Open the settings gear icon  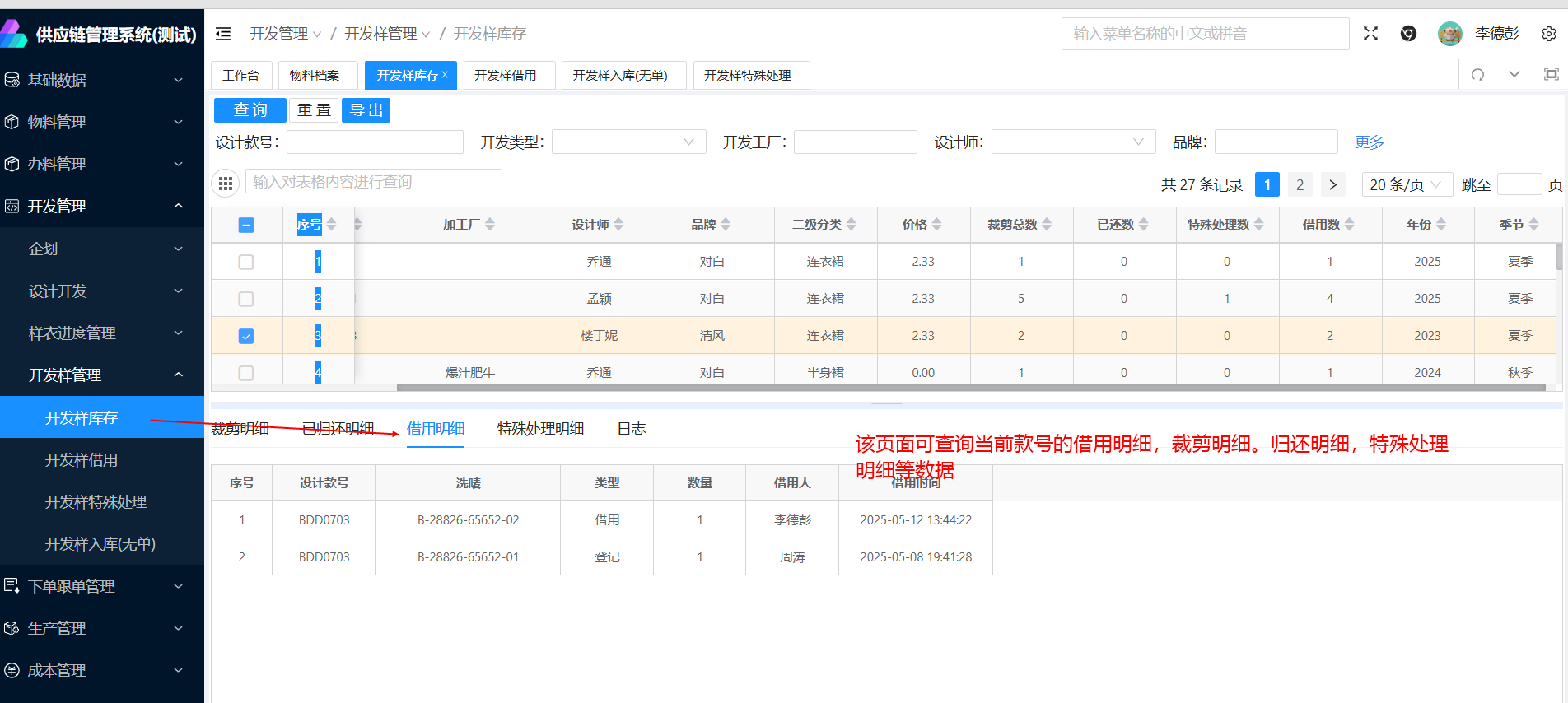(1548, 34)
